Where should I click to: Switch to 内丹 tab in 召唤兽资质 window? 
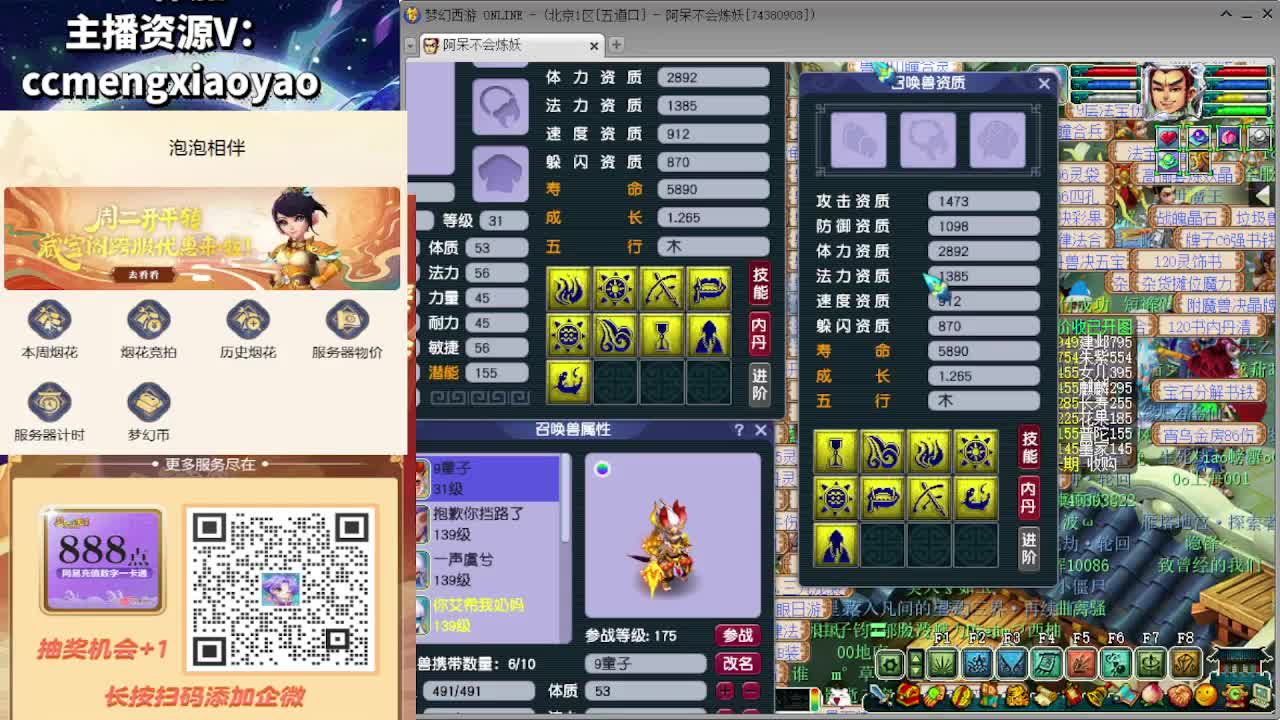coord(1029,497)
